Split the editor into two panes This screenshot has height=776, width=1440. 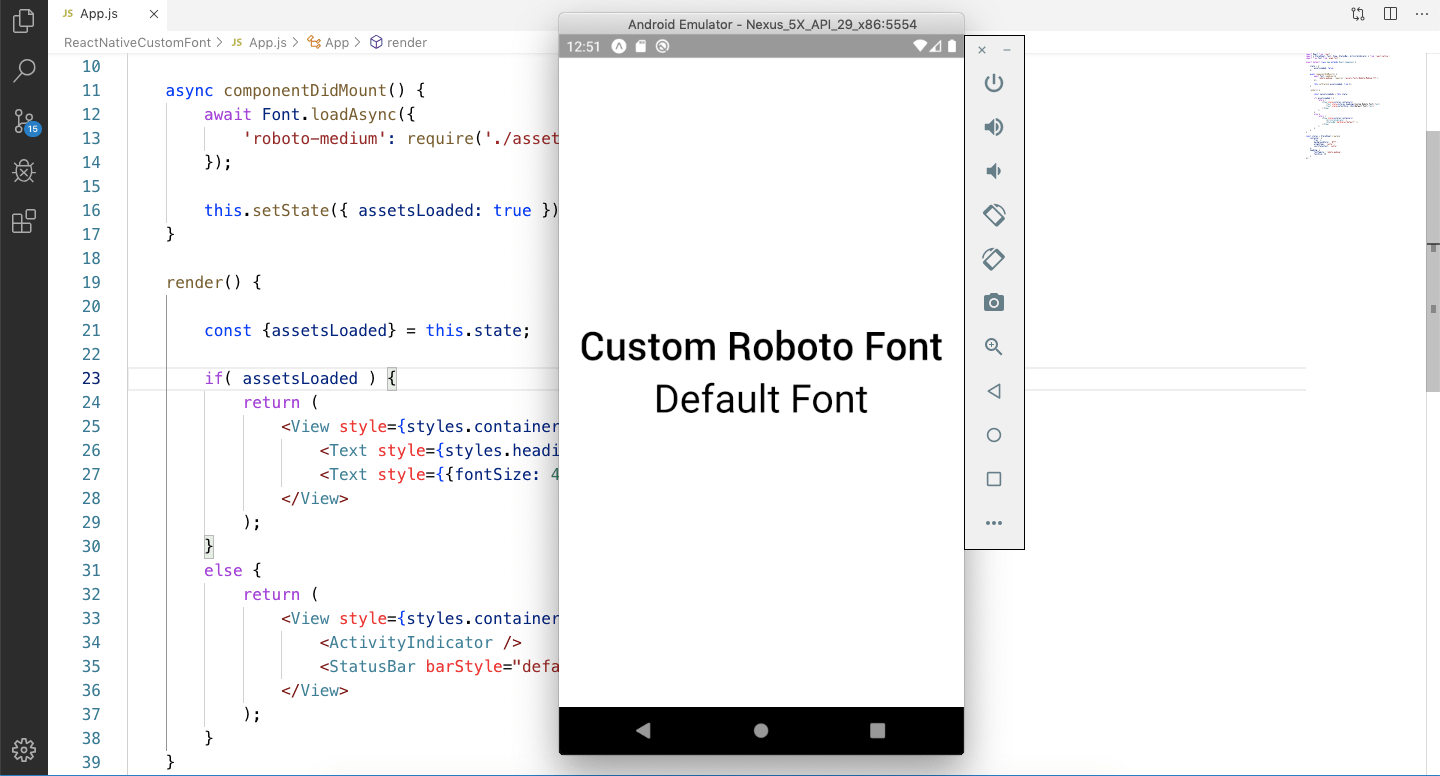(1389, 13)
